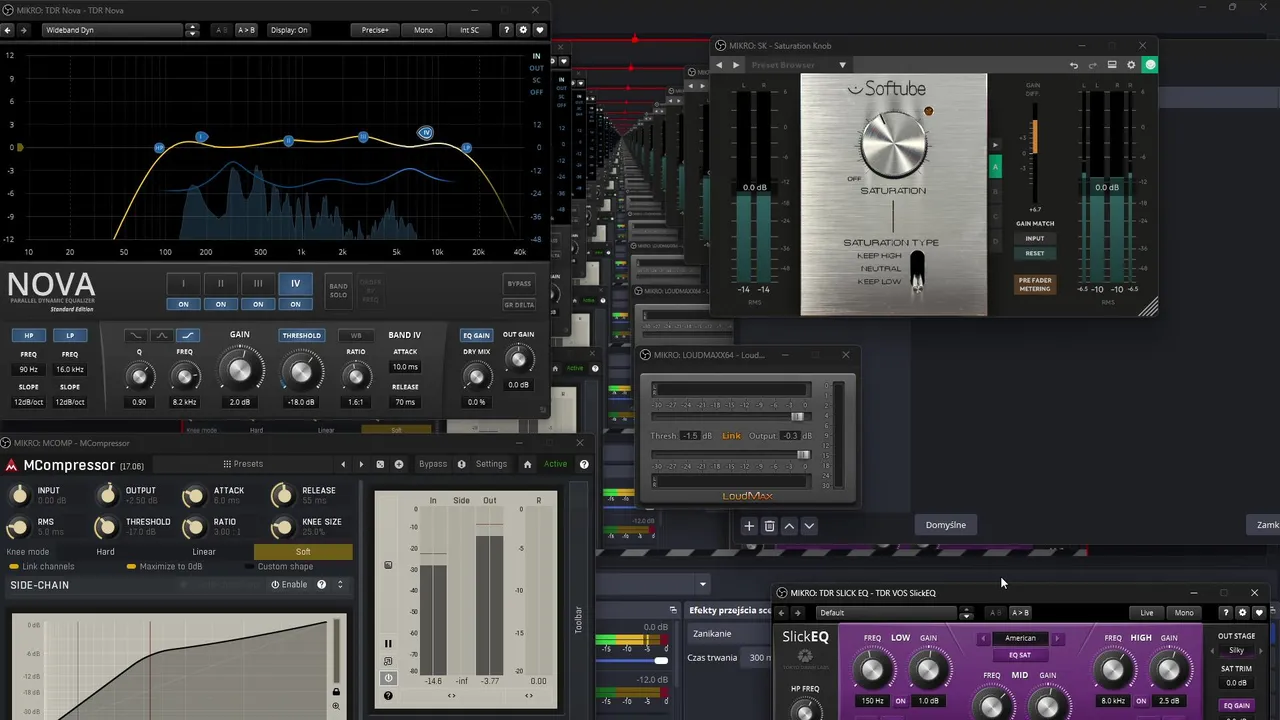Undo in Saturation Knob toolbar
Image resolution: width=1280 pixels, height=720 pixels.
tap(1074, 65)
